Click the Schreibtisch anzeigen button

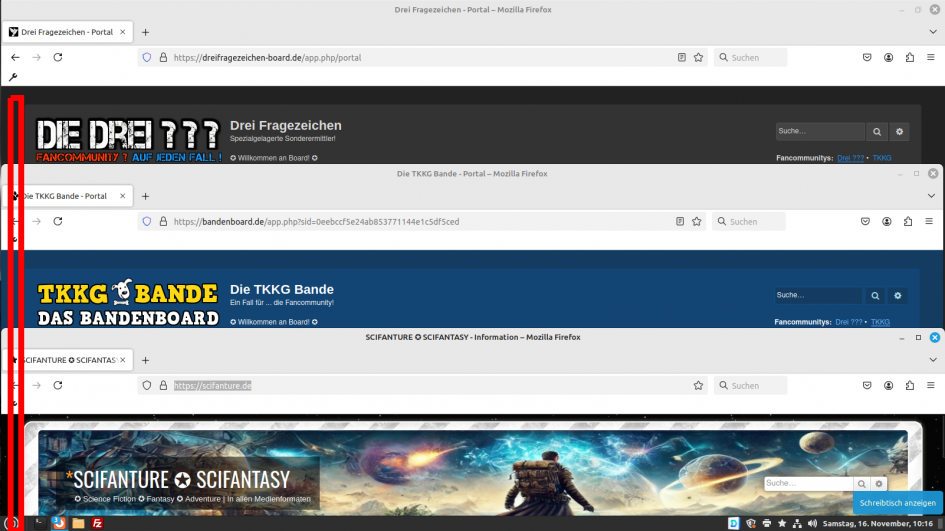pos(897,503)
